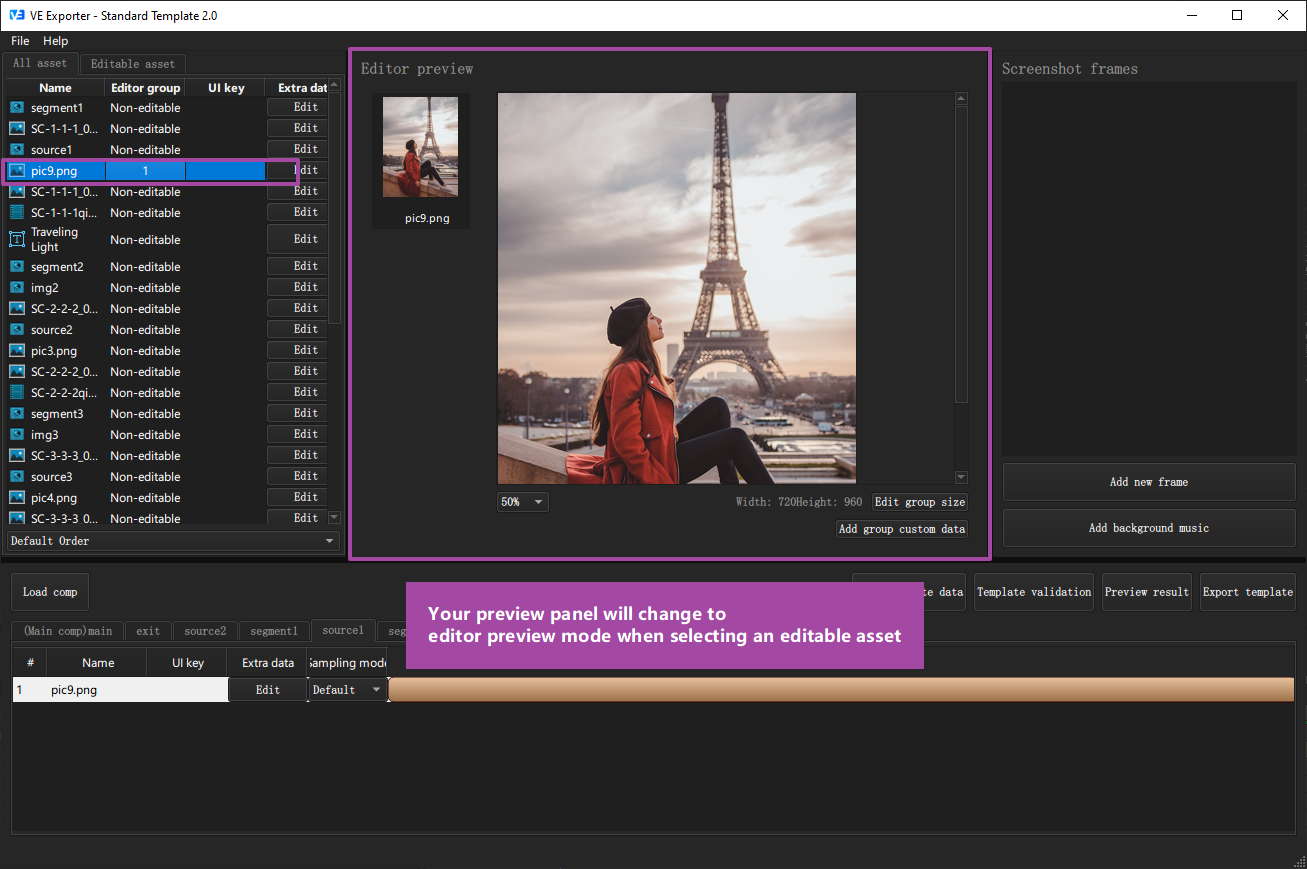Click the composition icon beside source2

tap(17, 329)
